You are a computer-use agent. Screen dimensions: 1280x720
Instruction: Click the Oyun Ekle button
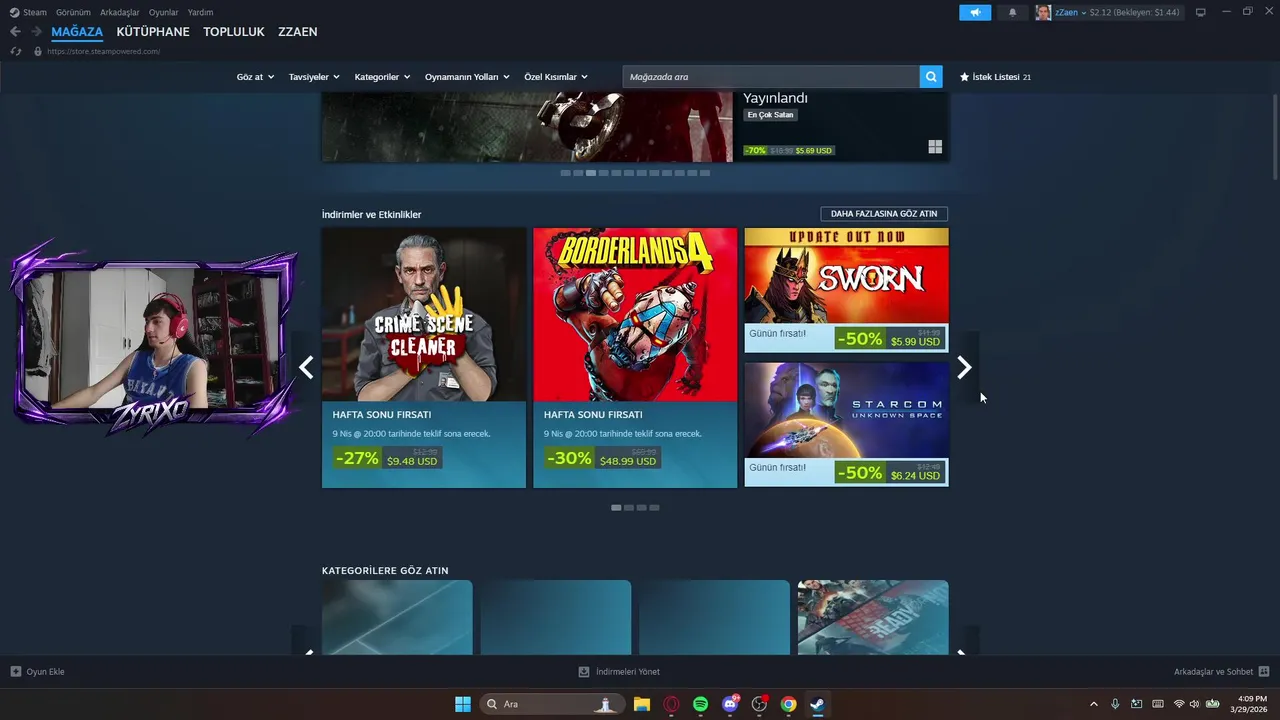(x=38, y=672)
